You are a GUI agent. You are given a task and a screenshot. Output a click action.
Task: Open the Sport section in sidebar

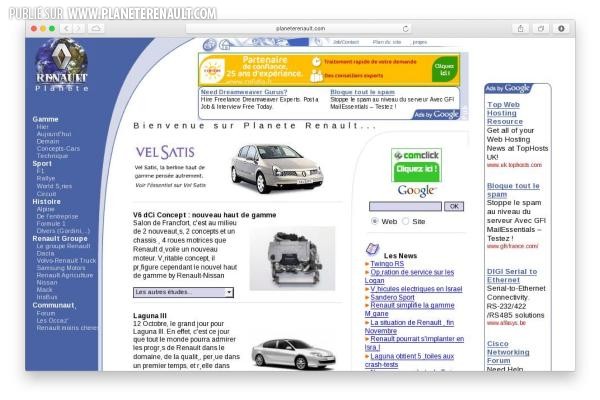pos(42,164)
